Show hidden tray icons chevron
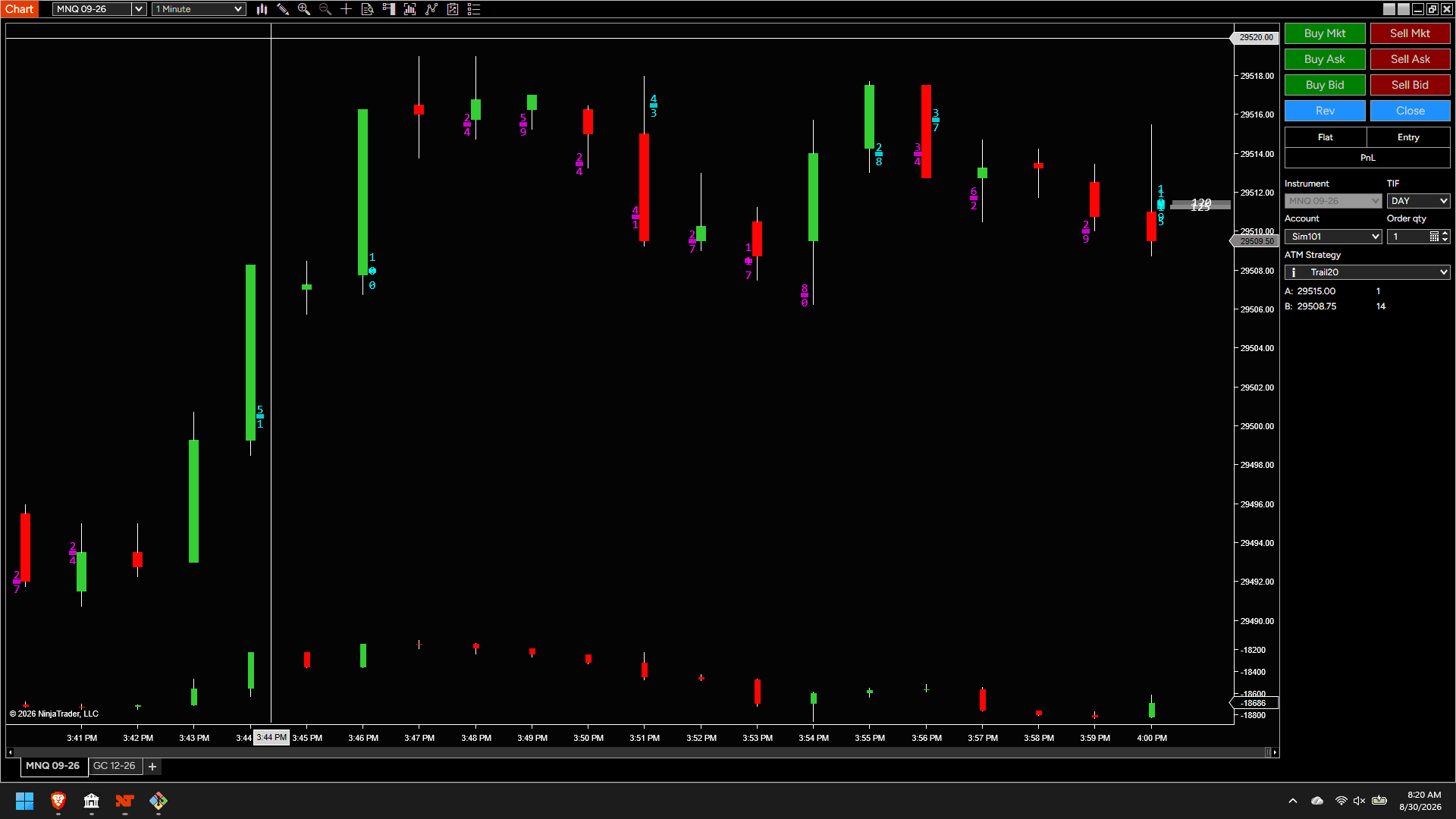 point(1293,801)
